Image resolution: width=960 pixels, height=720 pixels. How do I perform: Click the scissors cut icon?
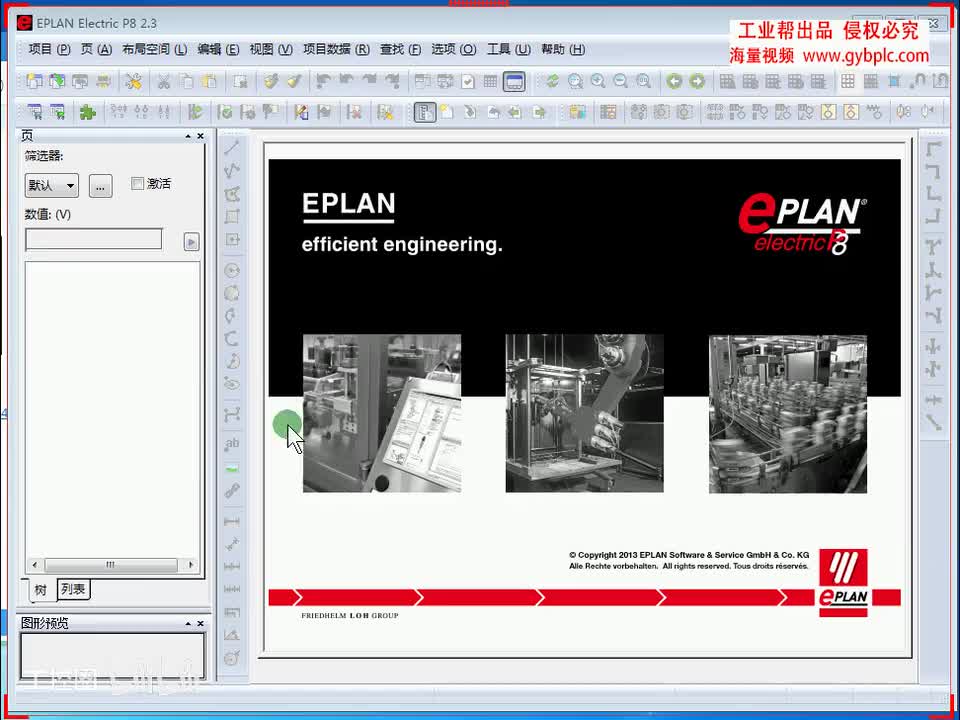[x=163, y=81]
